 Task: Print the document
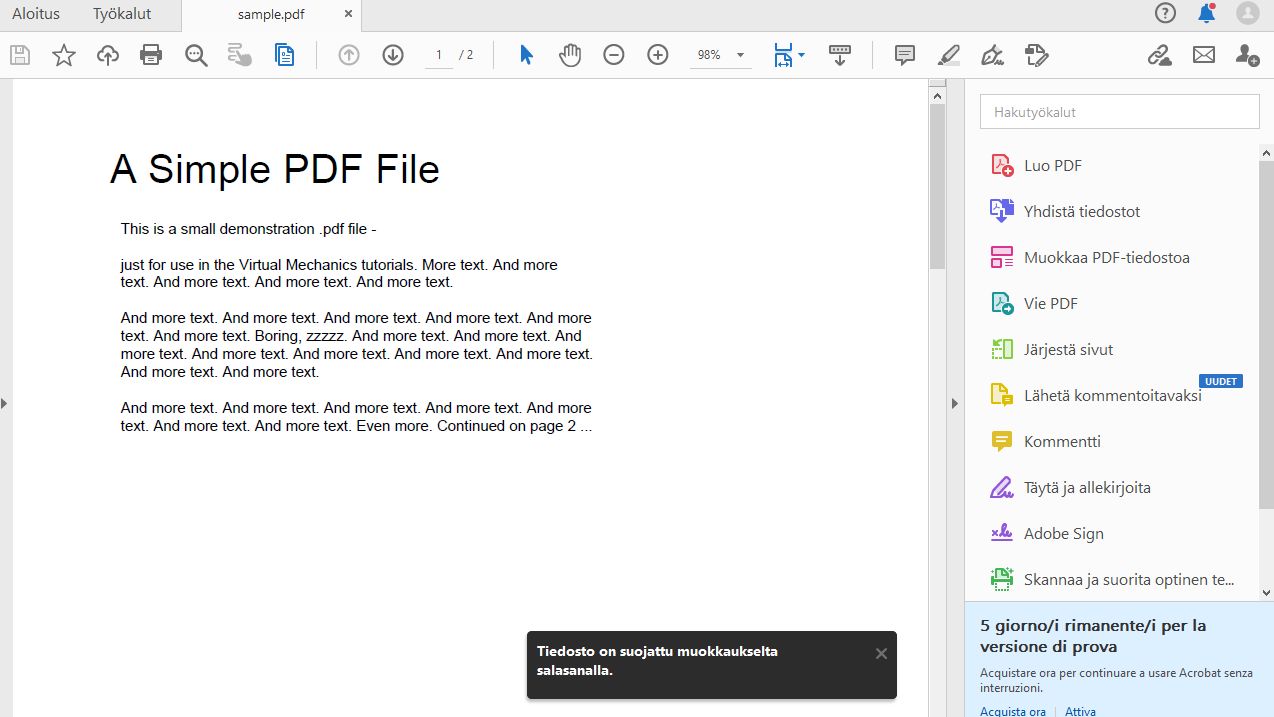[151, 55]
